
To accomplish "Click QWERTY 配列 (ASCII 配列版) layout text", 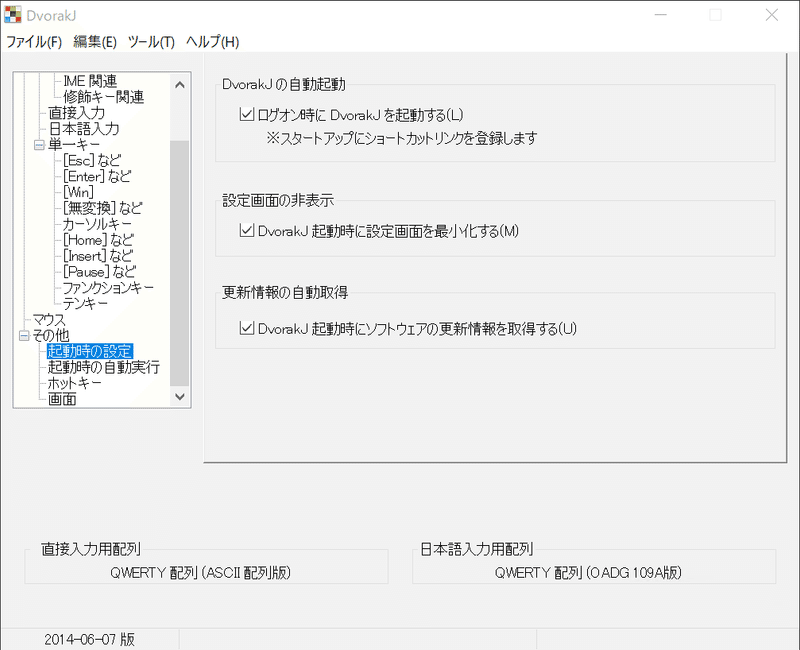I will tap(201, 572).
